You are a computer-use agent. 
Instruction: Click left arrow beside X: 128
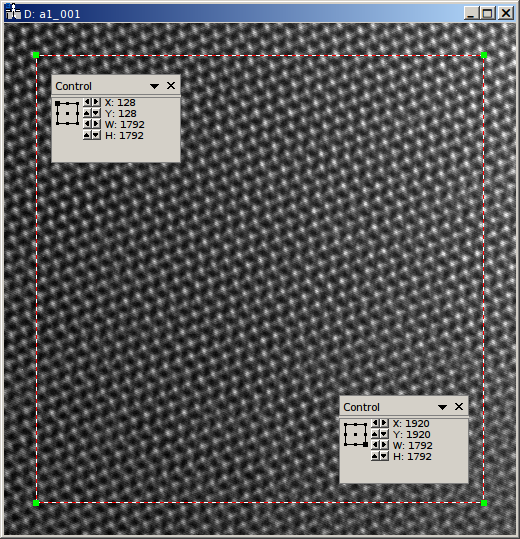pyautogui.click(x=87, y=102)
